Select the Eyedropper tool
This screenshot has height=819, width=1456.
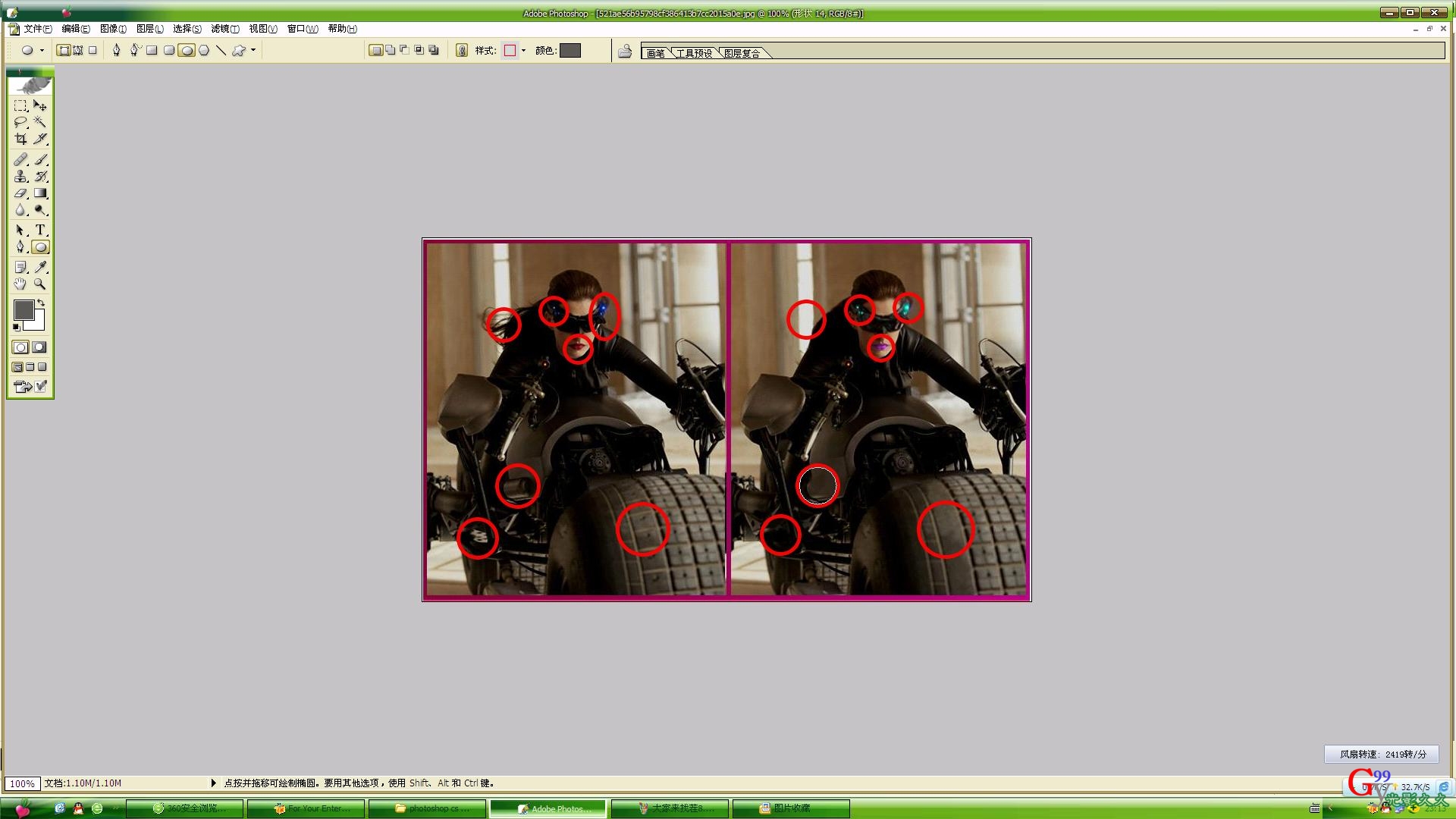40,267
